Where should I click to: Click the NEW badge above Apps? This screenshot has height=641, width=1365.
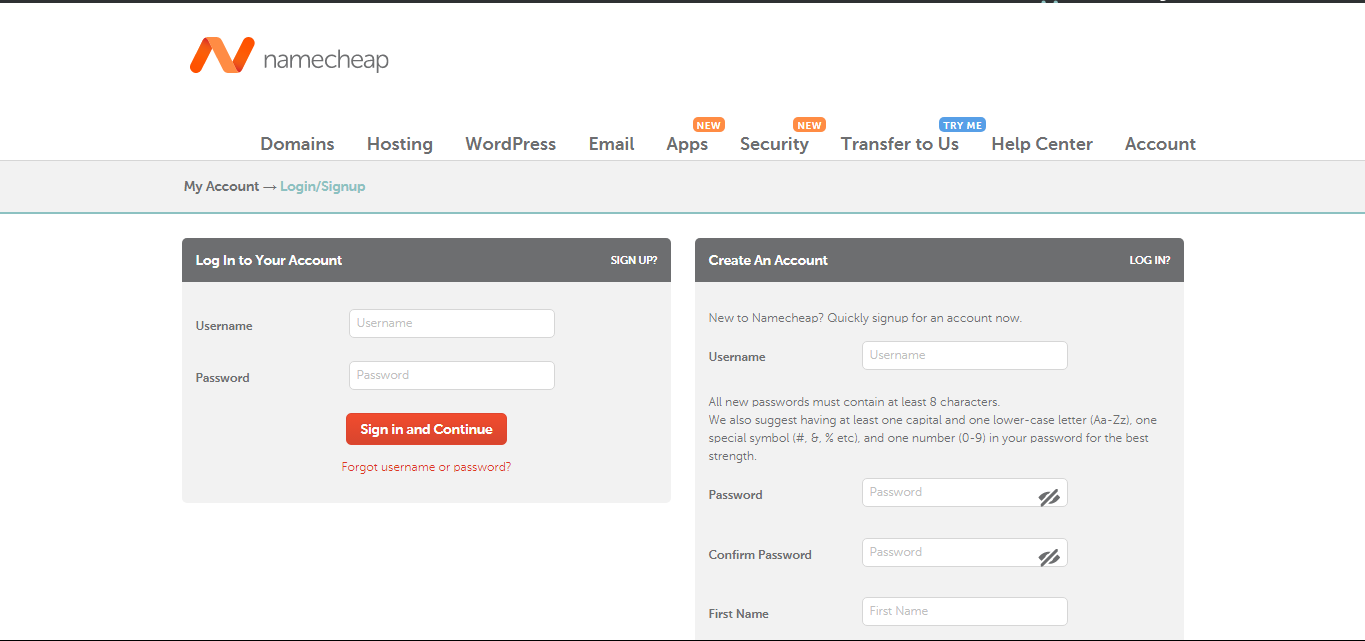[x=709, y=125]
